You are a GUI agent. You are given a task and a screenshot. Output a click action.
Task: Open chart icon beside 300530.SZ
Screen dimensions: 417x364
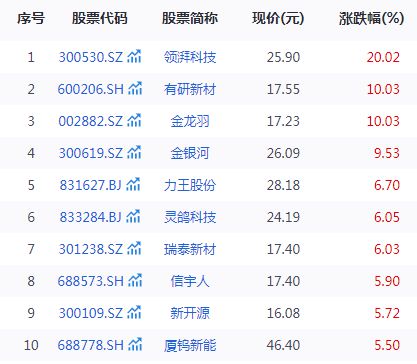(134, 56)
